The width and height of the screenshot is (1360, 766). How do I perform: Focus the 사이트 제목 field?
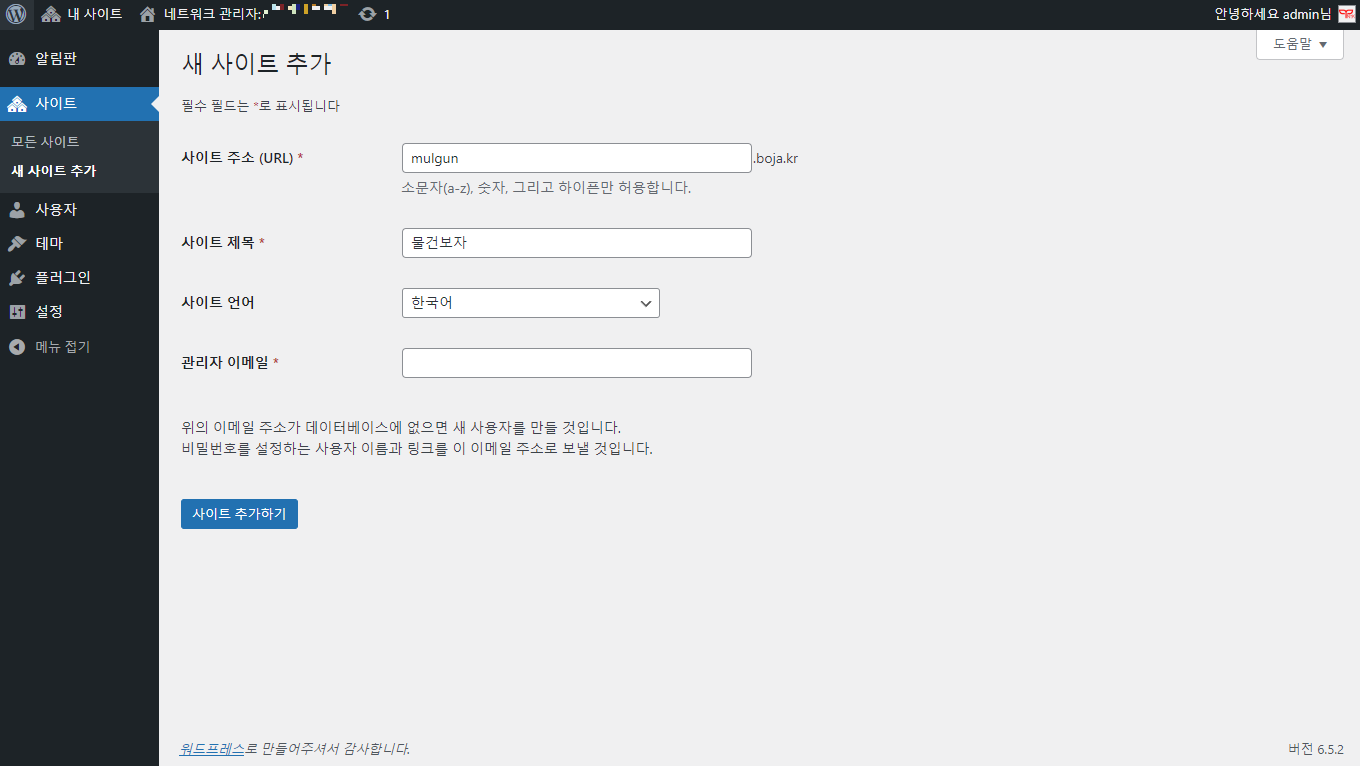[x=576, y=243]
